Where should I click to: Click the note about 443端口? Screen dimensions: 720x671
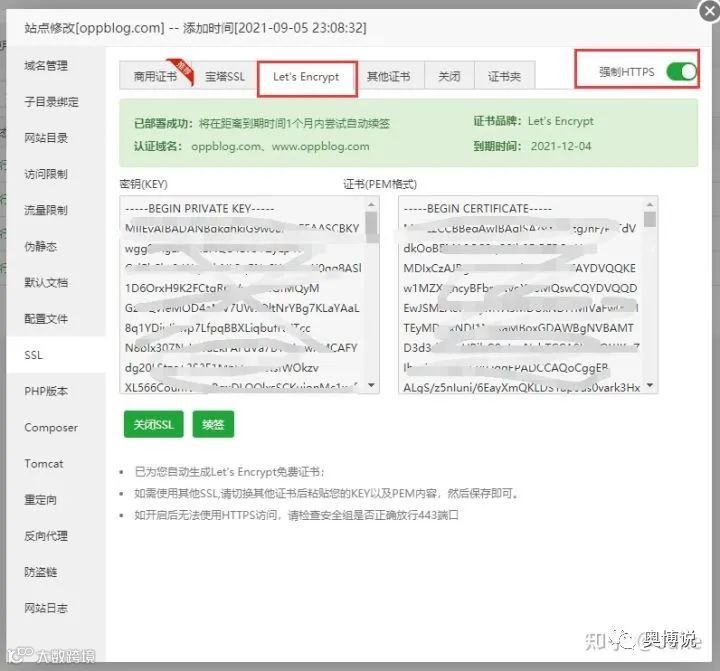[296, 515]
